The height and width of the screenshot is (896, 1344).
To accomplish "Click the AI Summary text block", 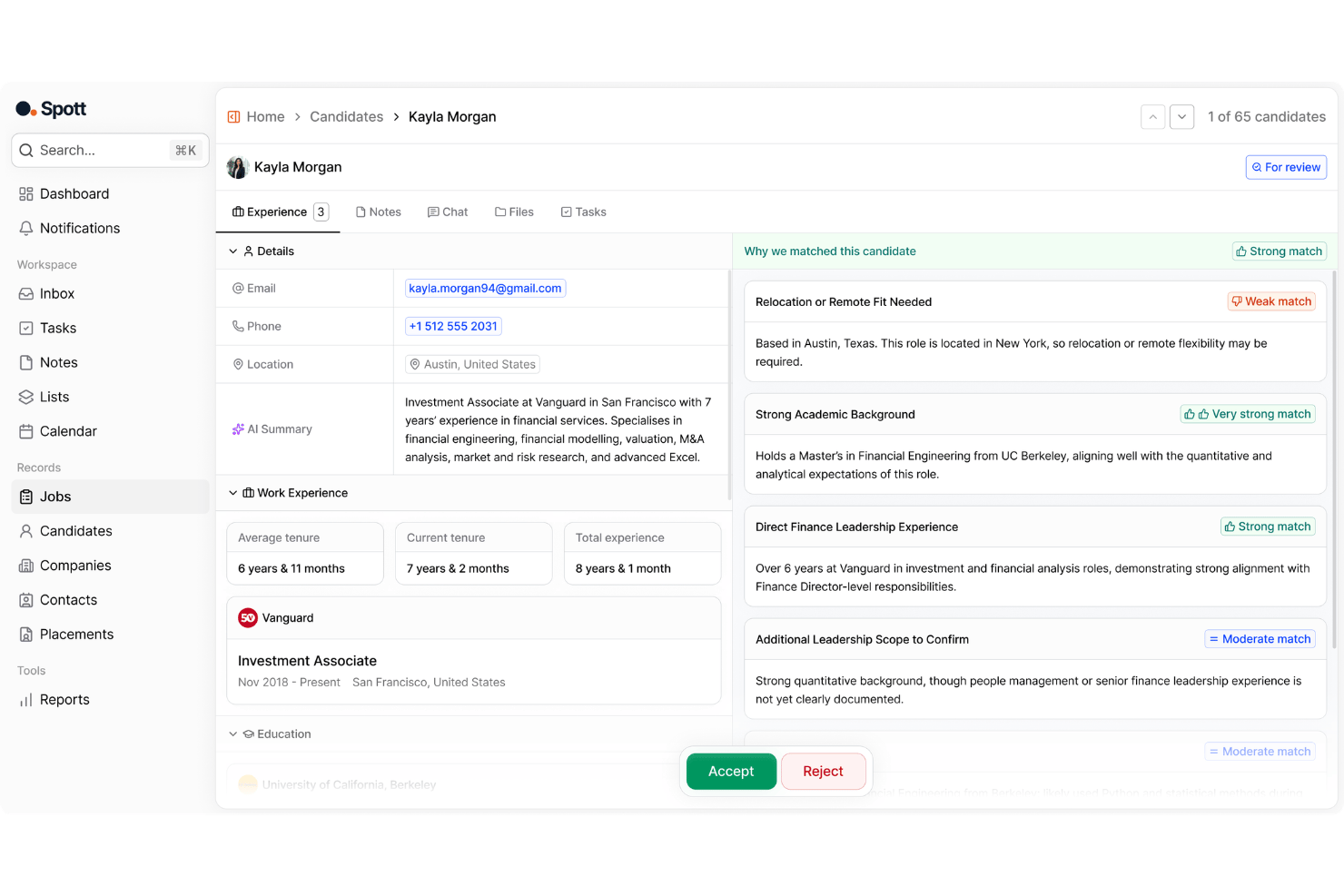I will coord(558,429).
